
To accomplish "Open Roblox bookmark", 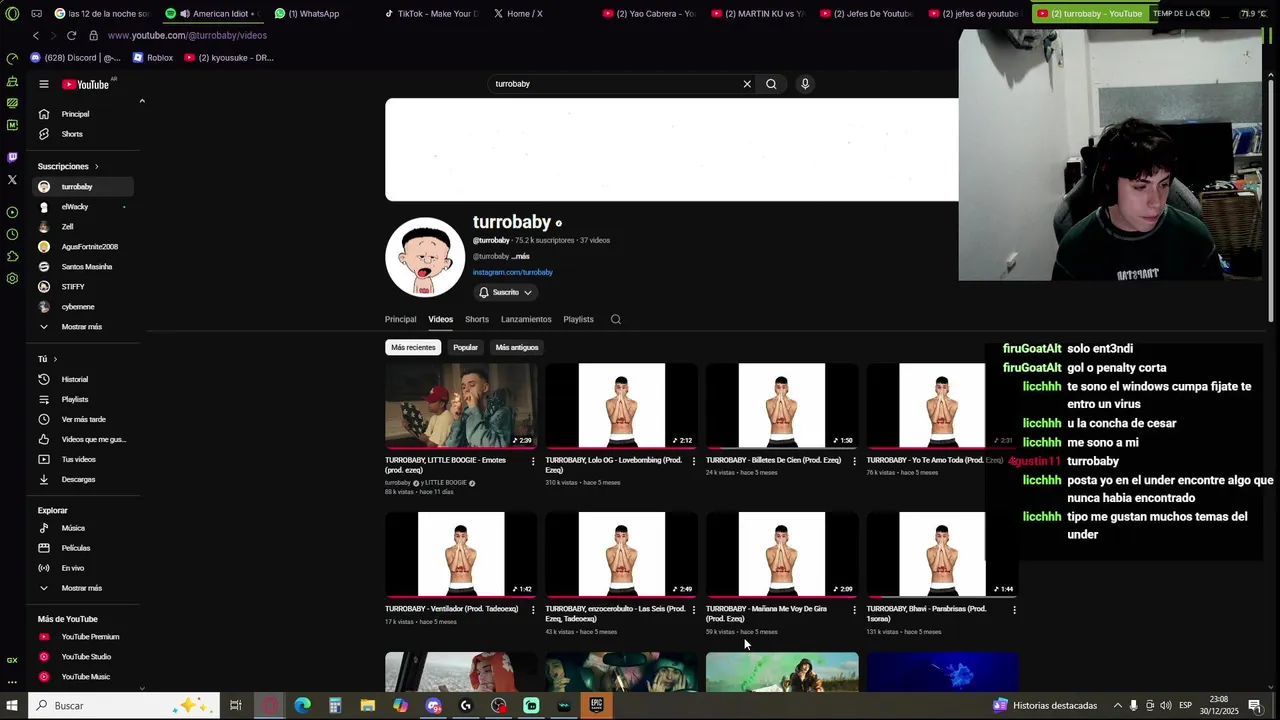I will [153, 58].
